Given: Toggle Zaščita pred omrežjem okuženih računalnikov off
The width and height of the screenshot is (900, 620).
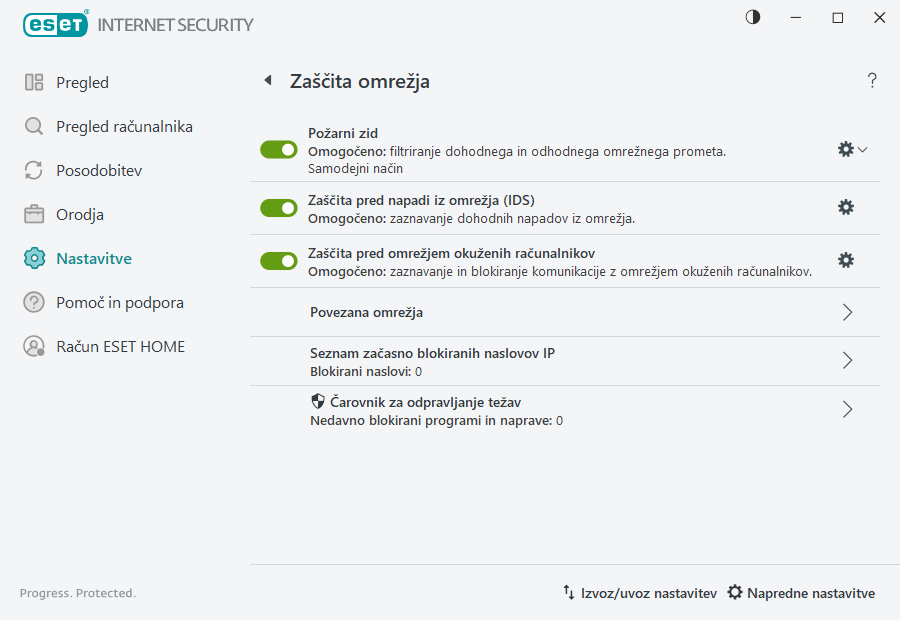Looking at the screenshot, I should pos(279,261).
